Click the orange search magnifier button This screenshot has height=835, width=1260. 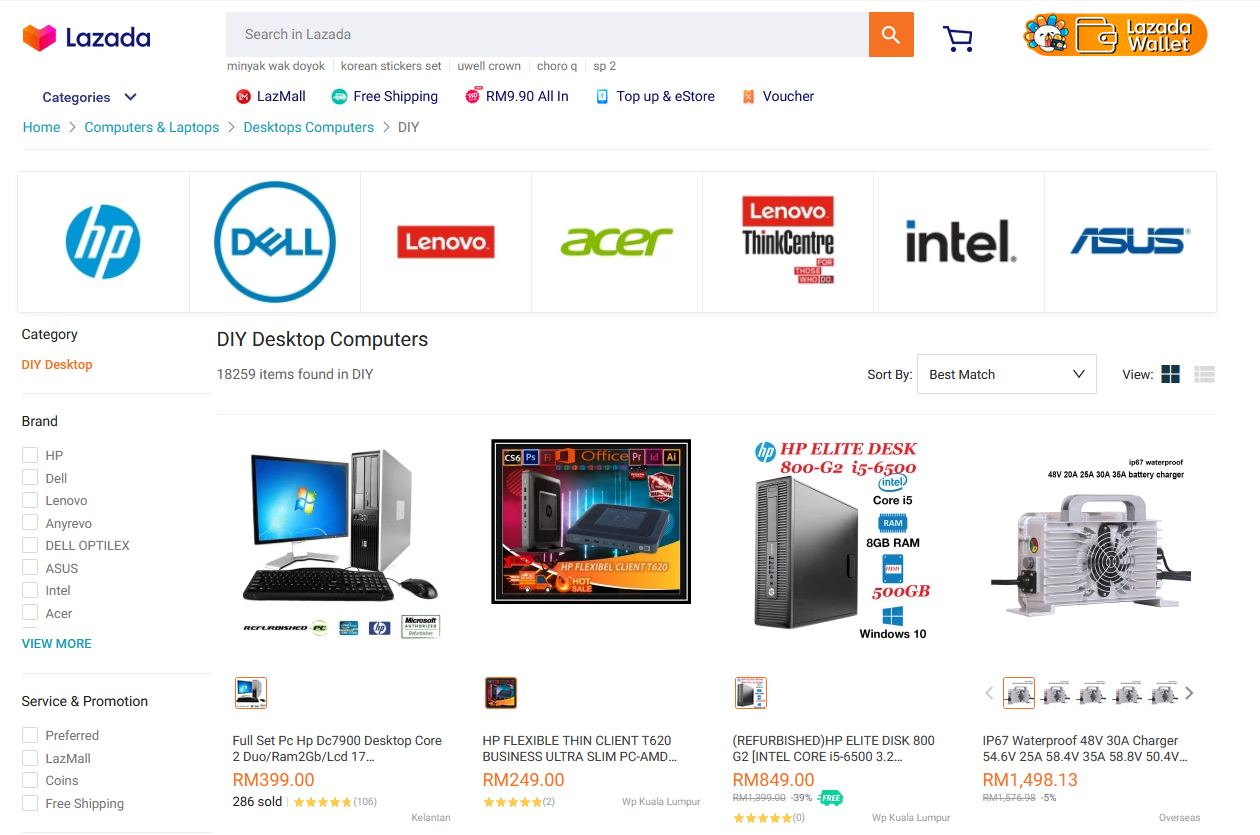(x=891, y=35)
